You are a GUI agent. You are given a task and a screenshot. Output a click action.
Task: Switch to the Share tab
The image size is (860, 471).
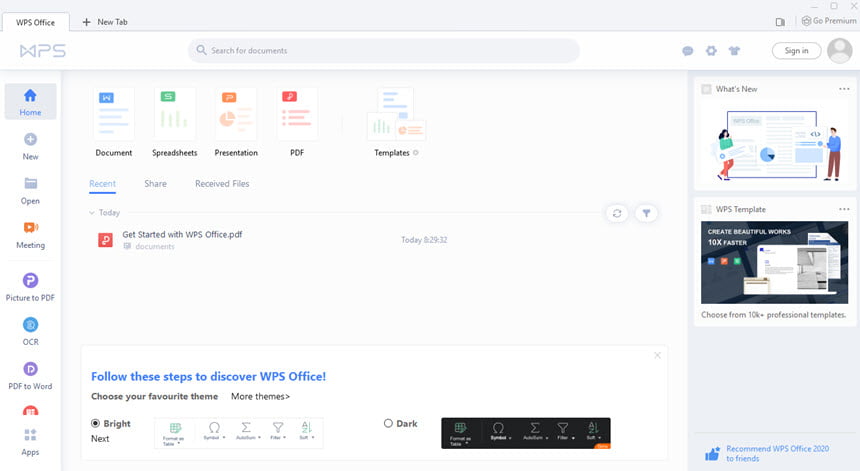click(155, 184)
